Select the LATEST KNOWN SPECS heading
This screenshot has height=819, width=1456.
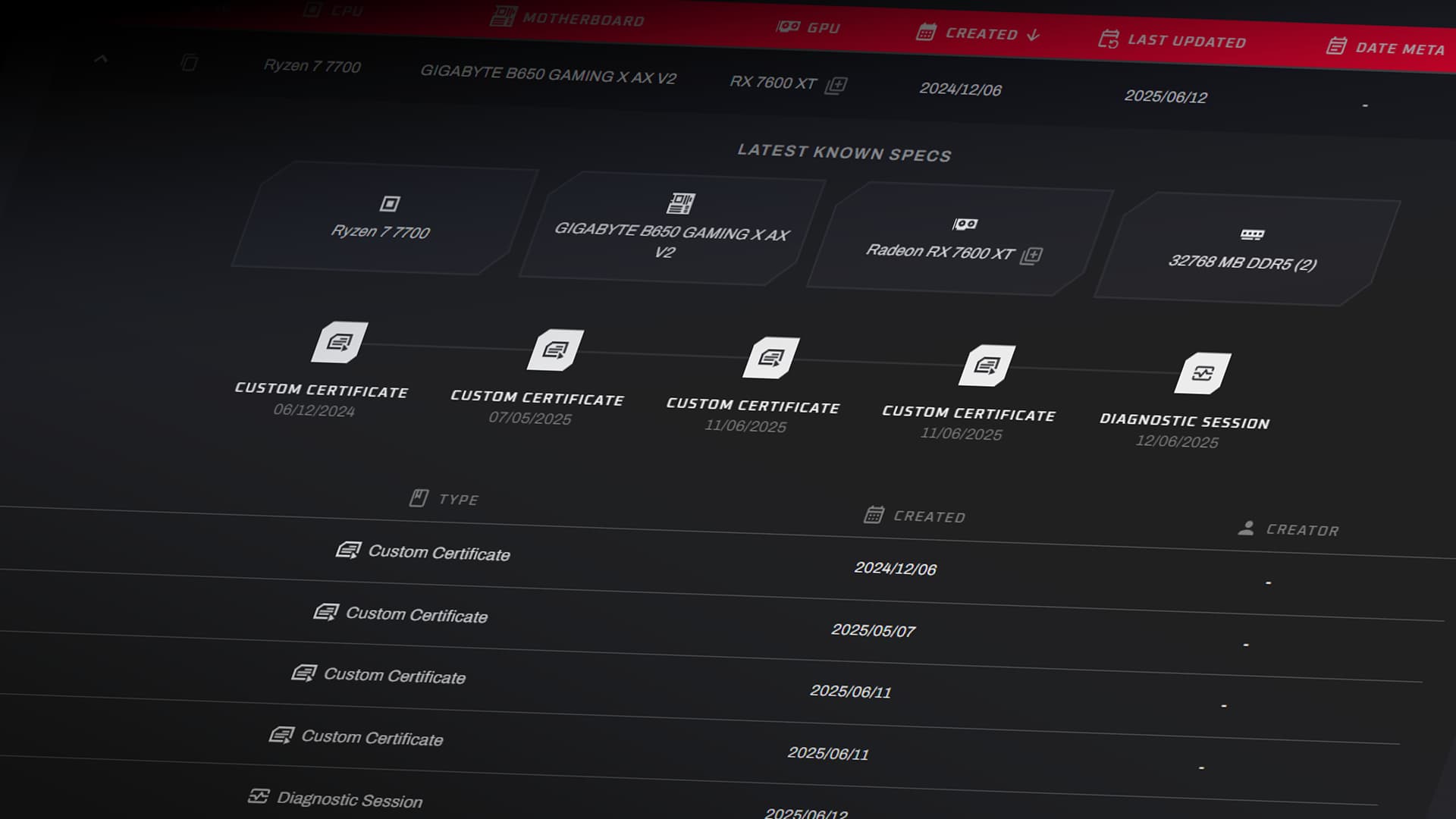click(x=844, y=152)
